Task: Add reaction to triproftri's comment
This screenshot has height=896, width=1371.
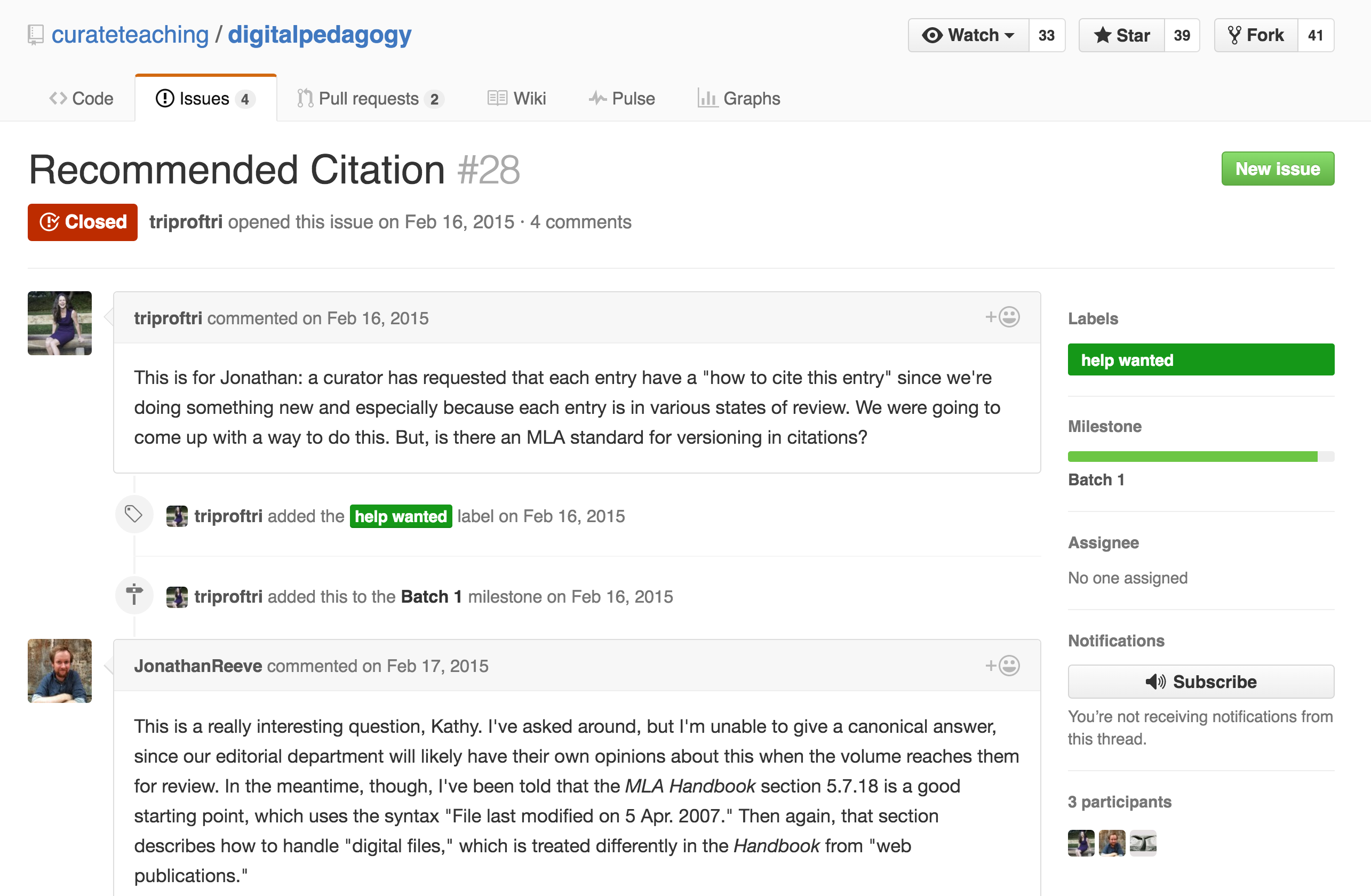Action: click(x=1002, y=317)
